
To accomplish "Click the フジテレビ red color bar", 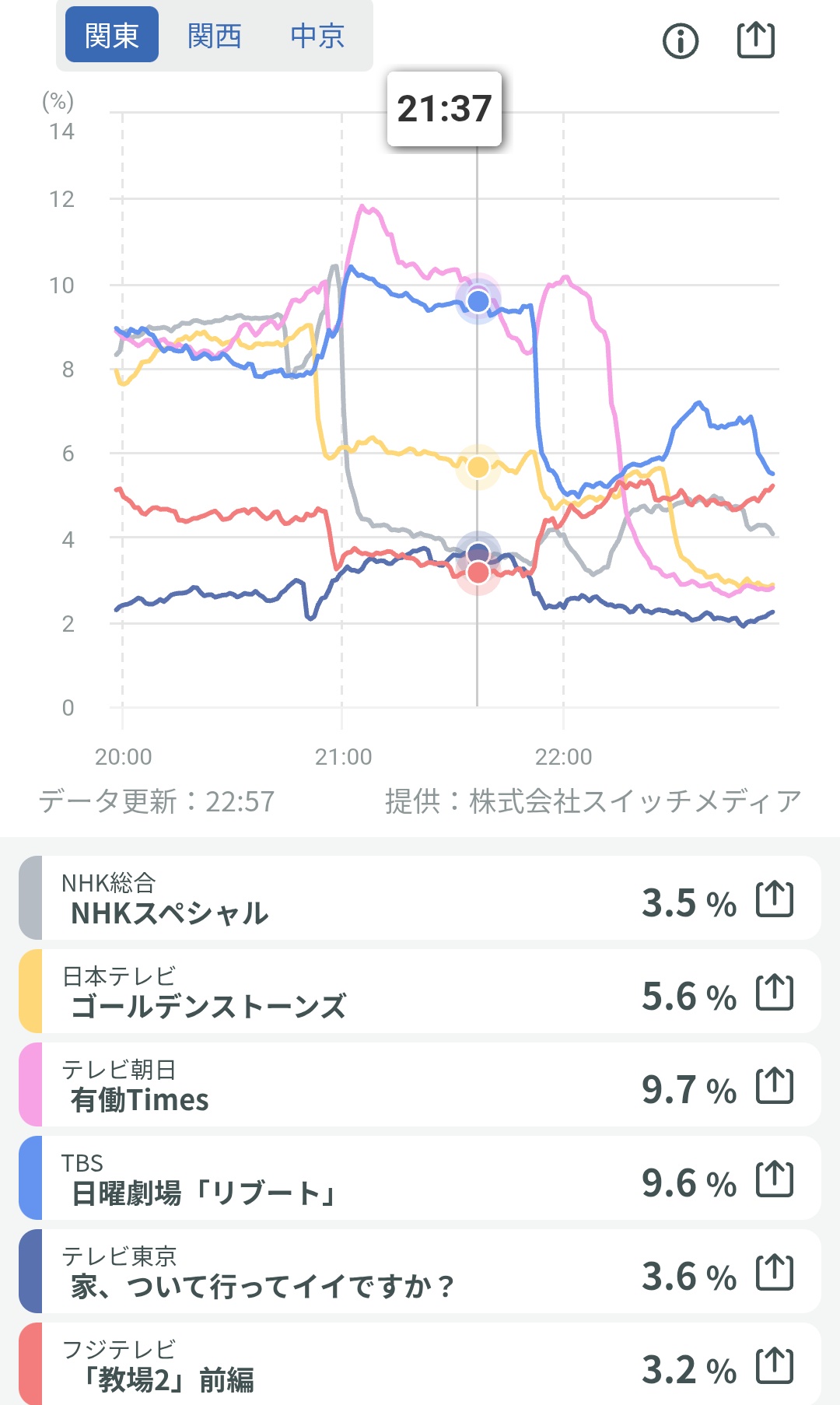I will point(30,1365).
